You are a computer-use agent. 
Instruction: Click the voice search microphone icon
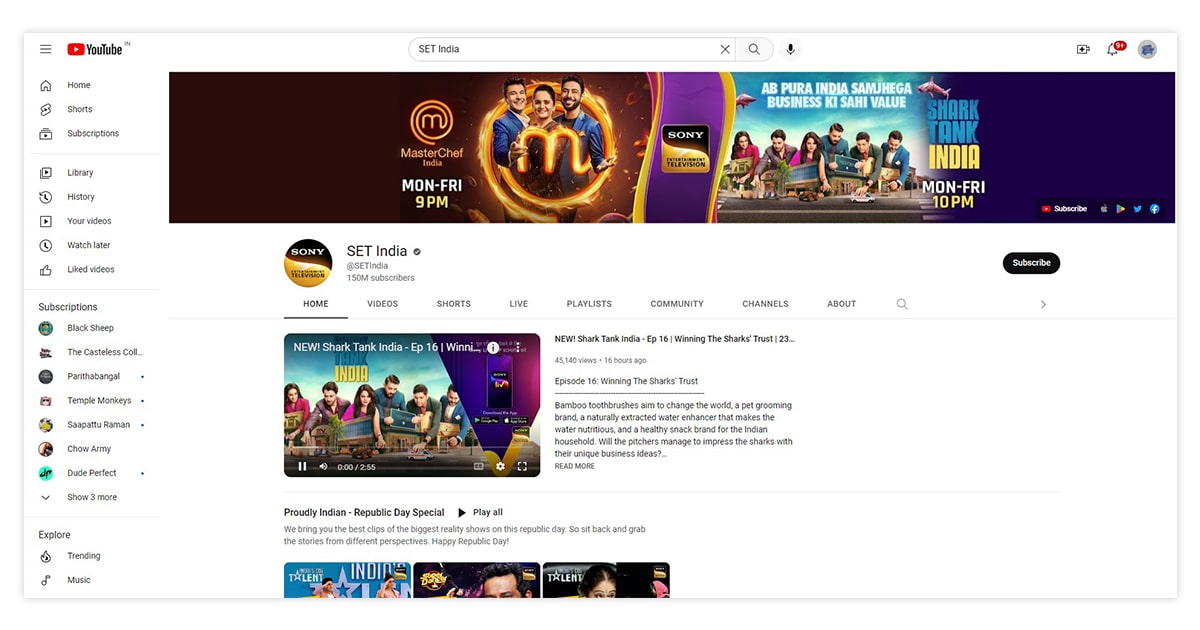tap(790, 49)
